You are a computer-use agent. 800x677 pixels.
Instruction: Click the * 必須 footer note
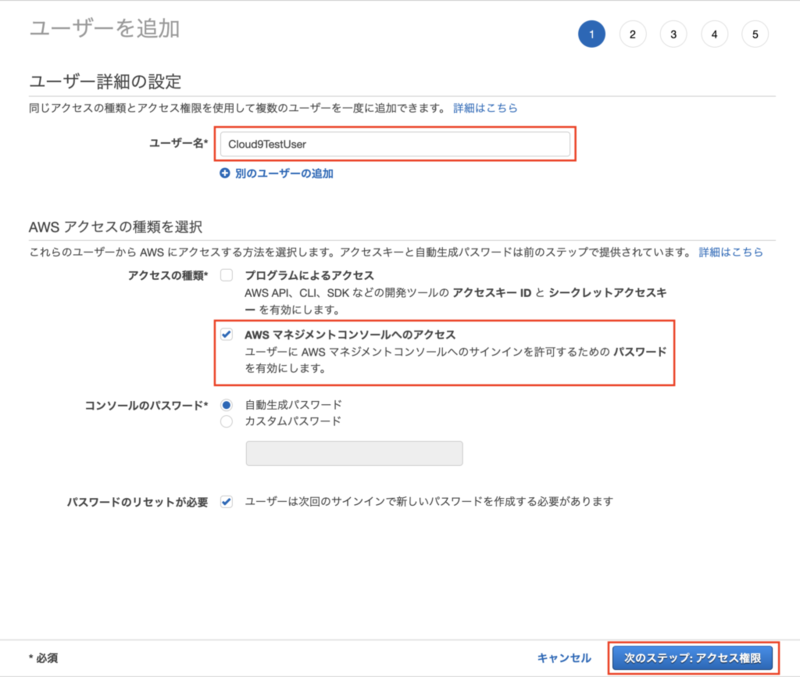(x=43, y=658)
